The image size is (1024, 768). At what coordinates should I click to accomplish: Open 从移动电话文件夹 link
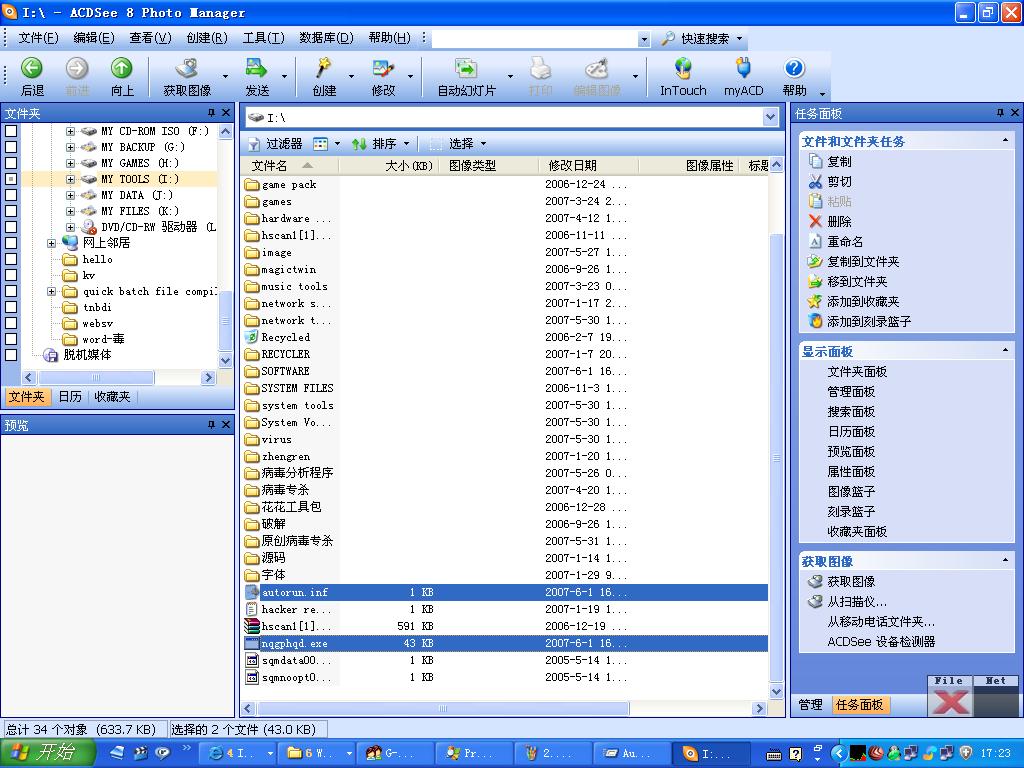[881, 622]
